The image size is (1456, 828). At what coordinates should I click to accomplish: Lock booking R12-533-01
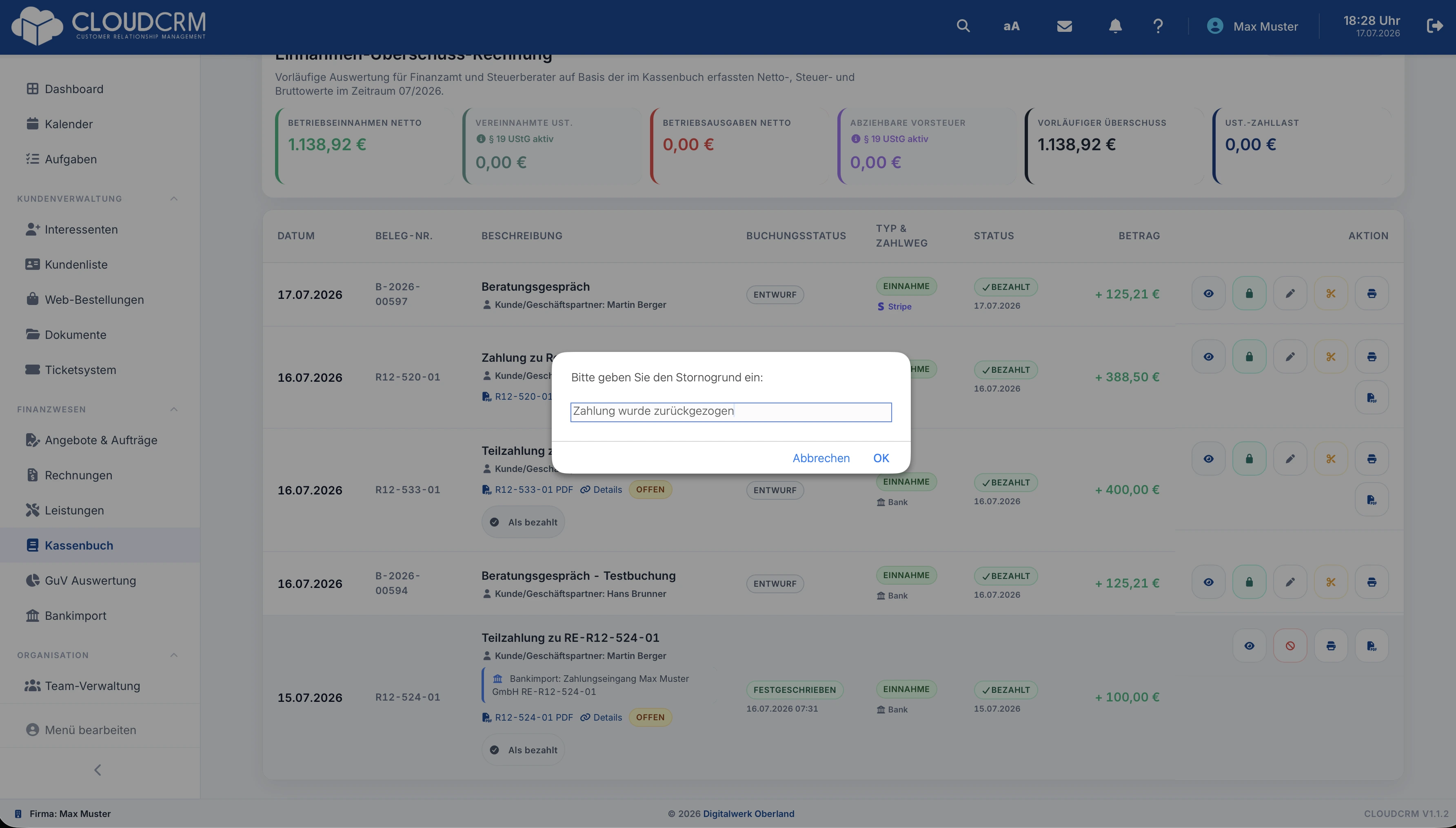pyautogui.click(x=1249, y=459)
